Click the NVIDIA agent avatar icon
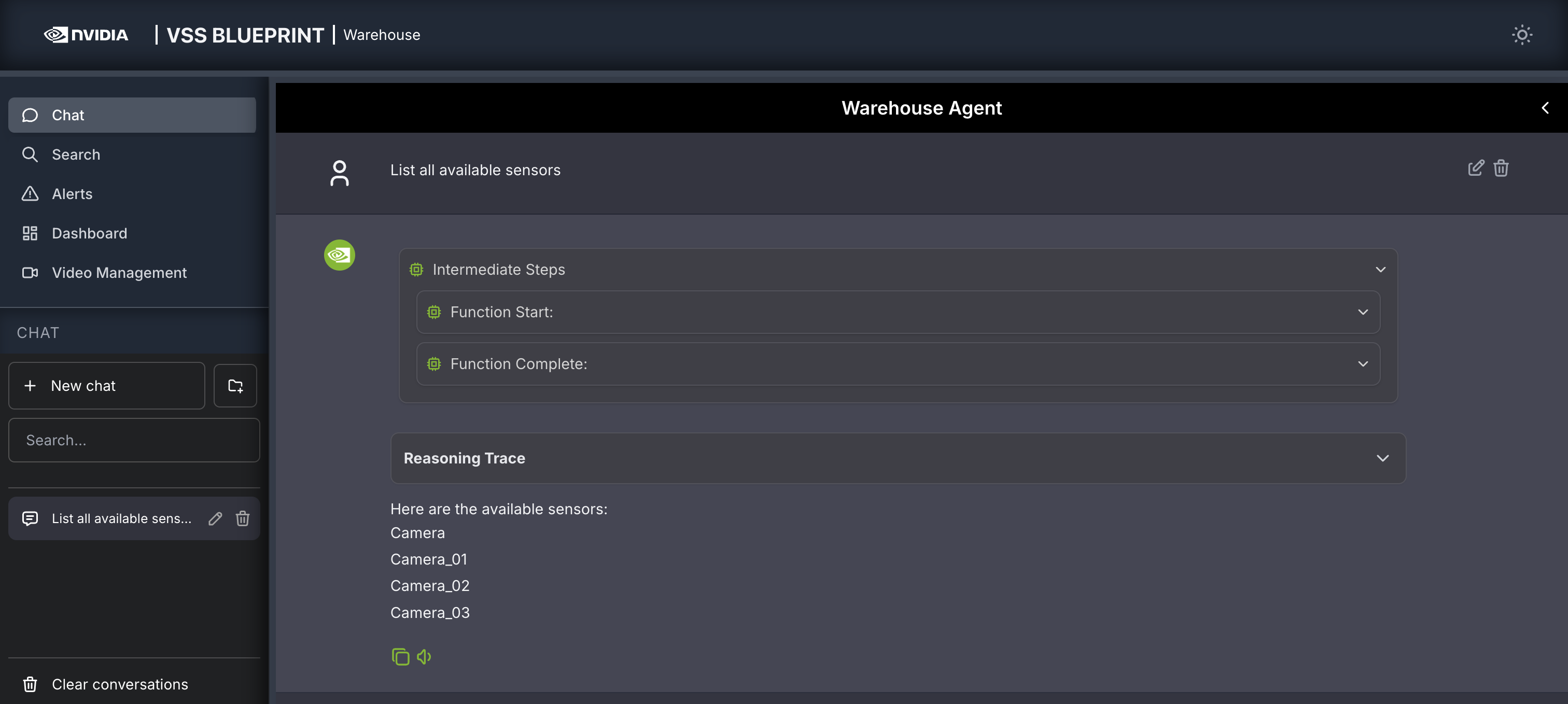1568x704 pixels. 339,255
